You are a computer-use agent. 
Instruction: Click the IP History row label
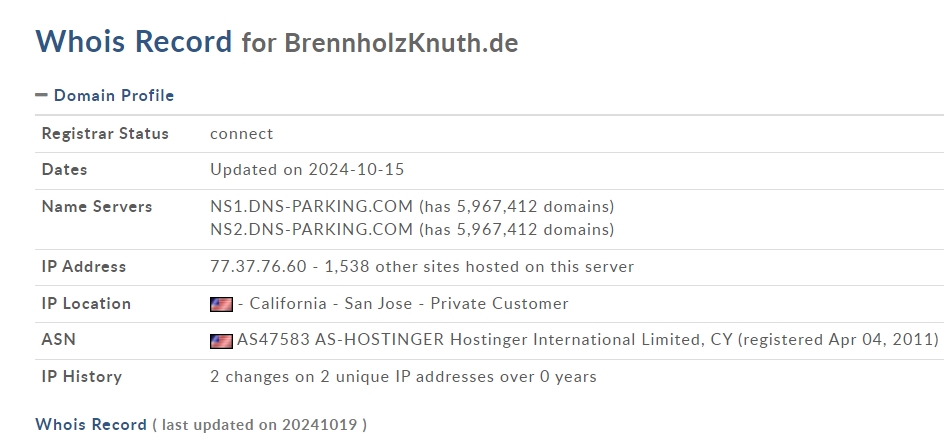coord(82,377)
